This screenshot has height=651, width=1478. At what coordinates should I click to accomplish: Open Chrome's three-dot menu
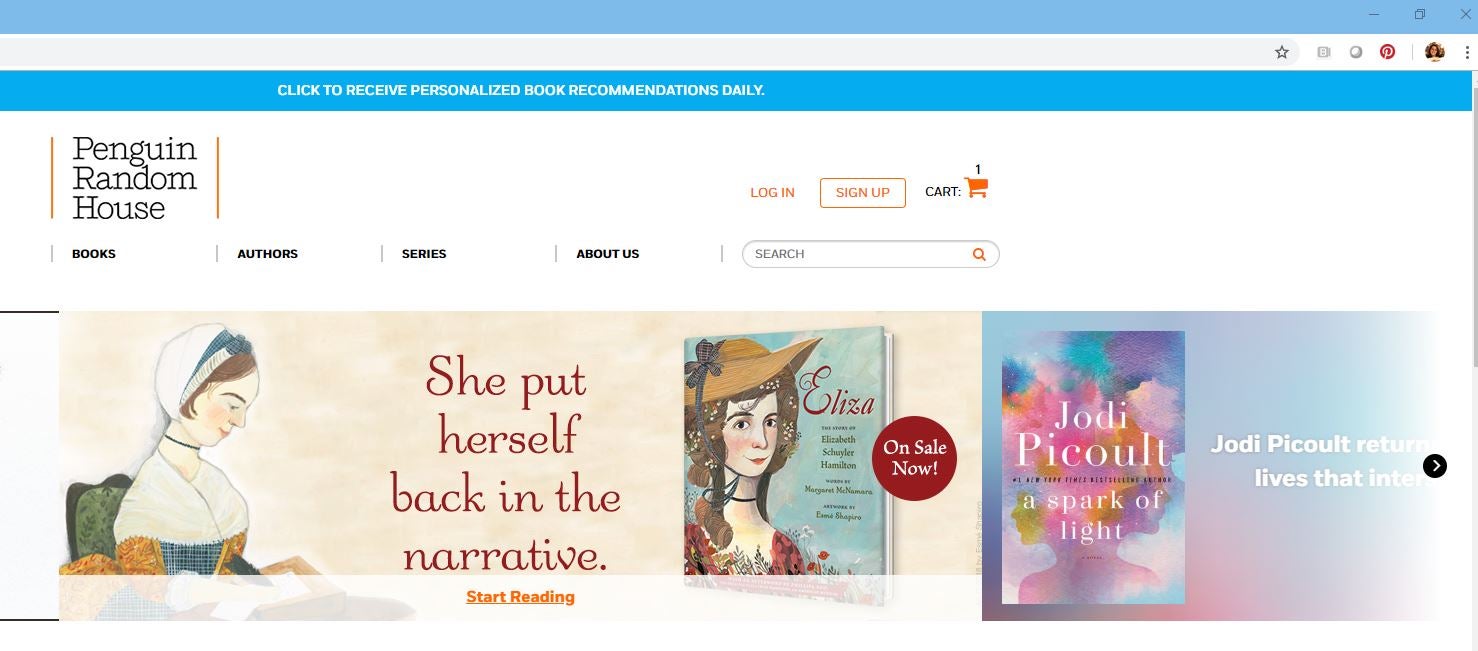click(x=1466, y=52)
